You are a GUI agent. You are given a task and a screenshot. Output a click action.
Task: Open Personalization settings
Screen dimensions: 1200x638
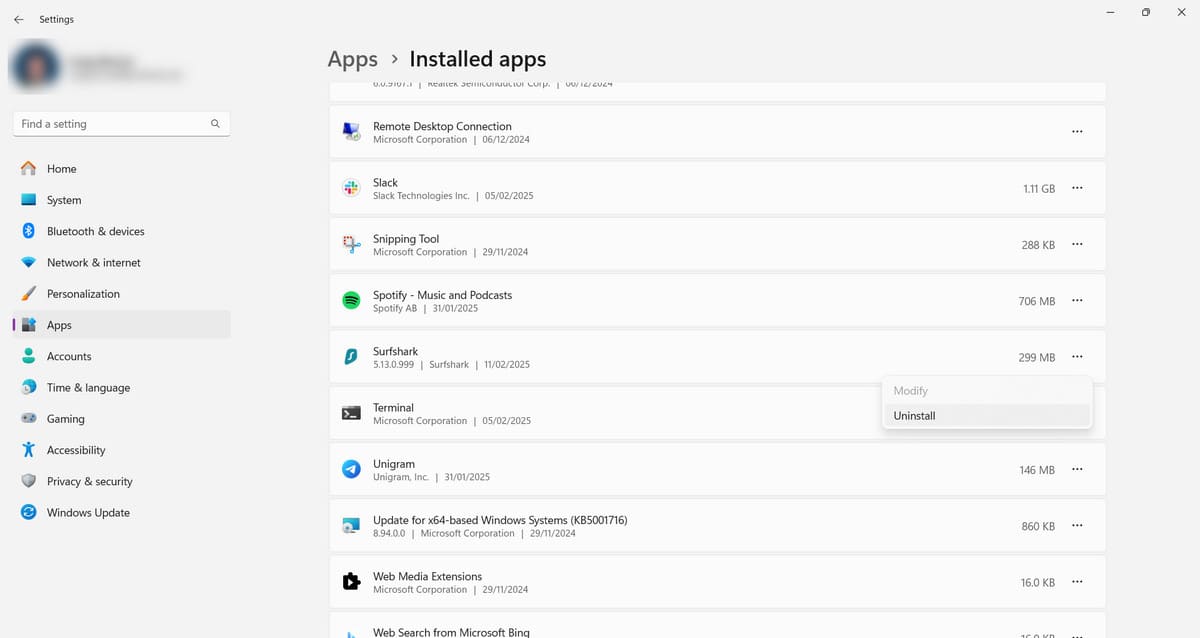point(121,294)
